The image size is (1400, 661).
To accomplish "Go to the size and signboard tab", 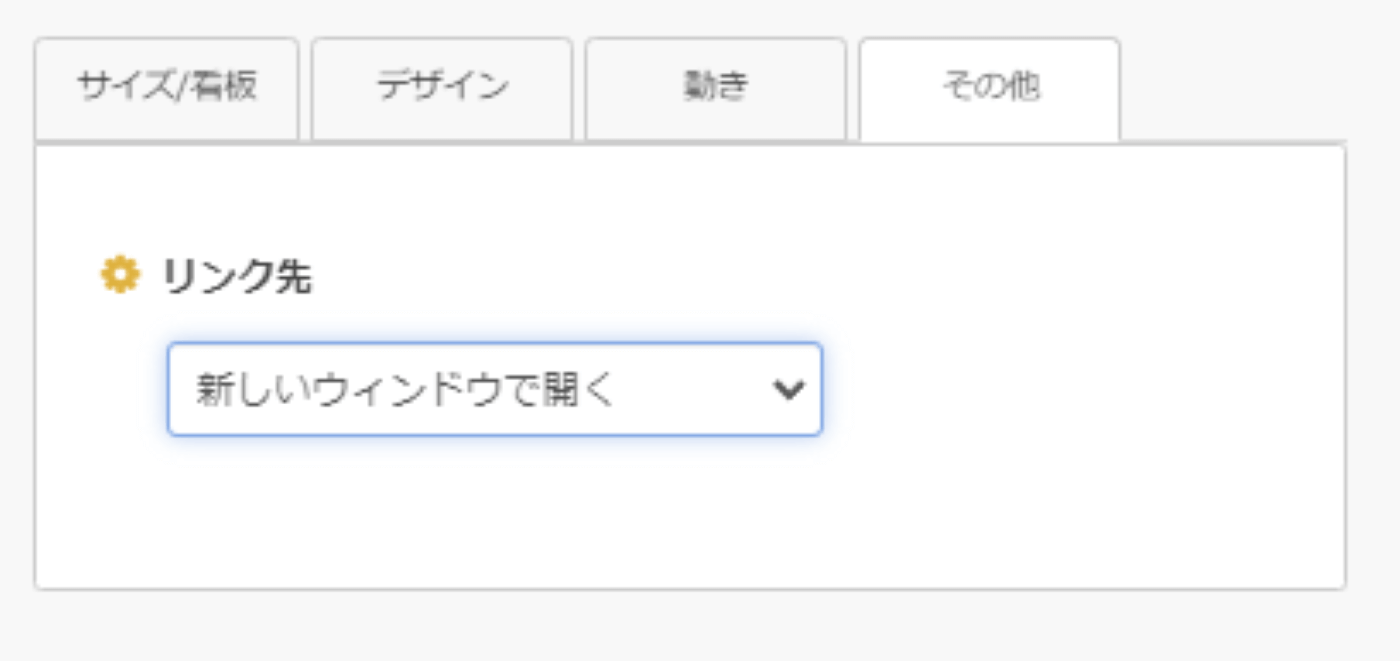I will pos(167,88).
